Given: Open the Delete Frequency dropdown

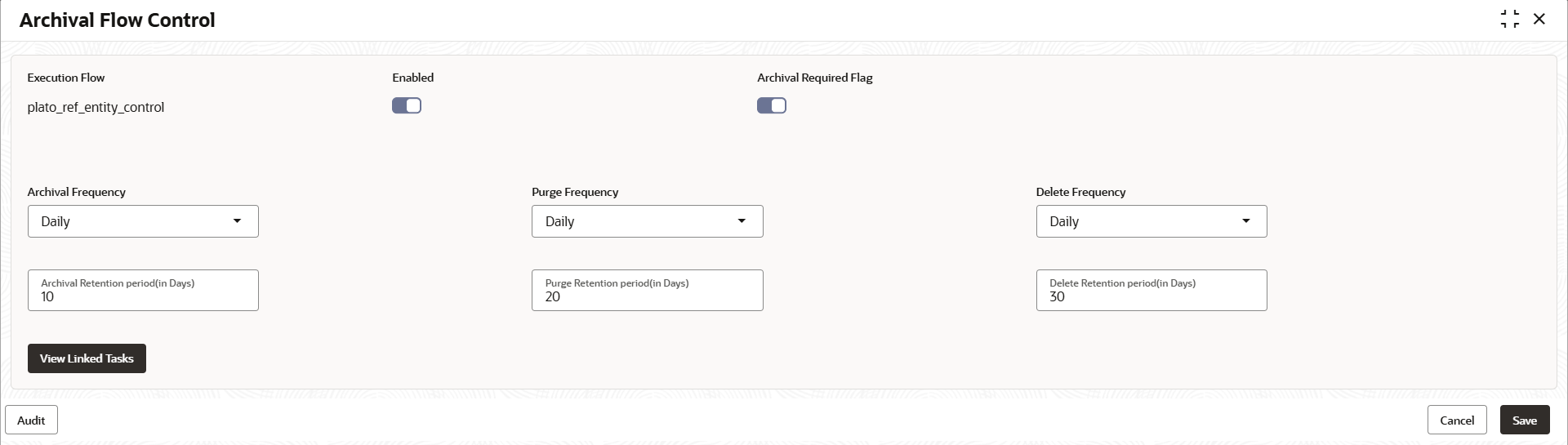Looking at the screenshot, I should (1151, 221).
